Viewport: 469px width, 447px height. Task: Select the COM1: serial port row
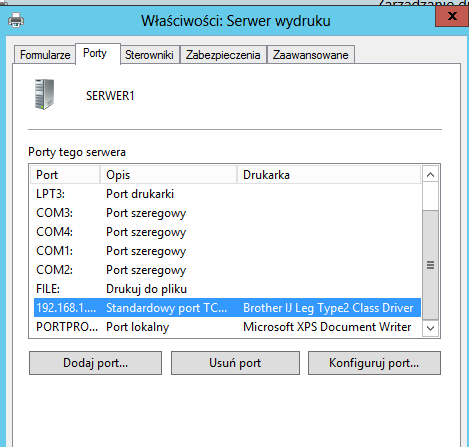click(227, 251)
